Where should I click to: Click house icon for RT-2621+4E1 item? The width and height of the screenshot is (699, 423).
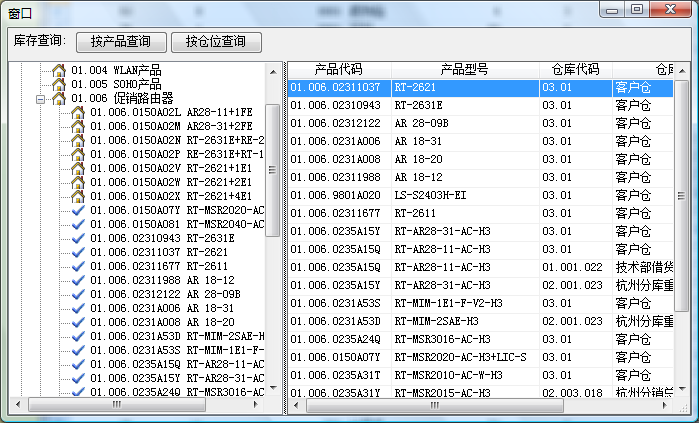click(78, 196)
